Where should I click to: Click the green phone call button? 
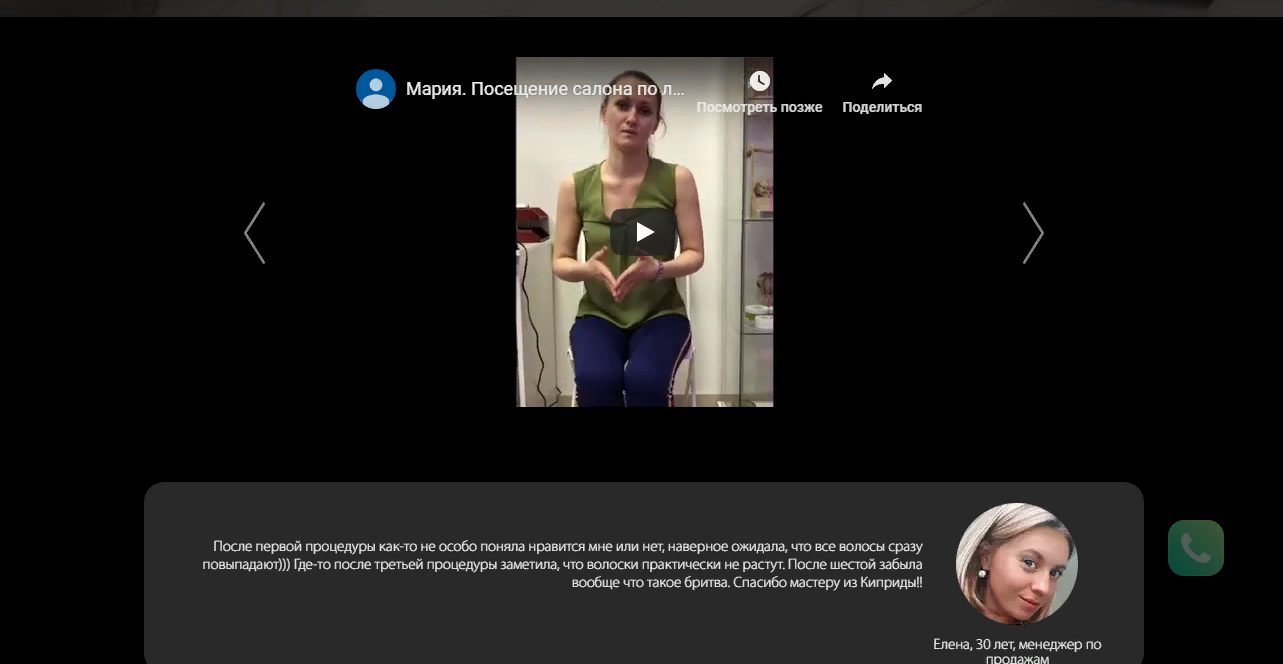(1196, 548)
